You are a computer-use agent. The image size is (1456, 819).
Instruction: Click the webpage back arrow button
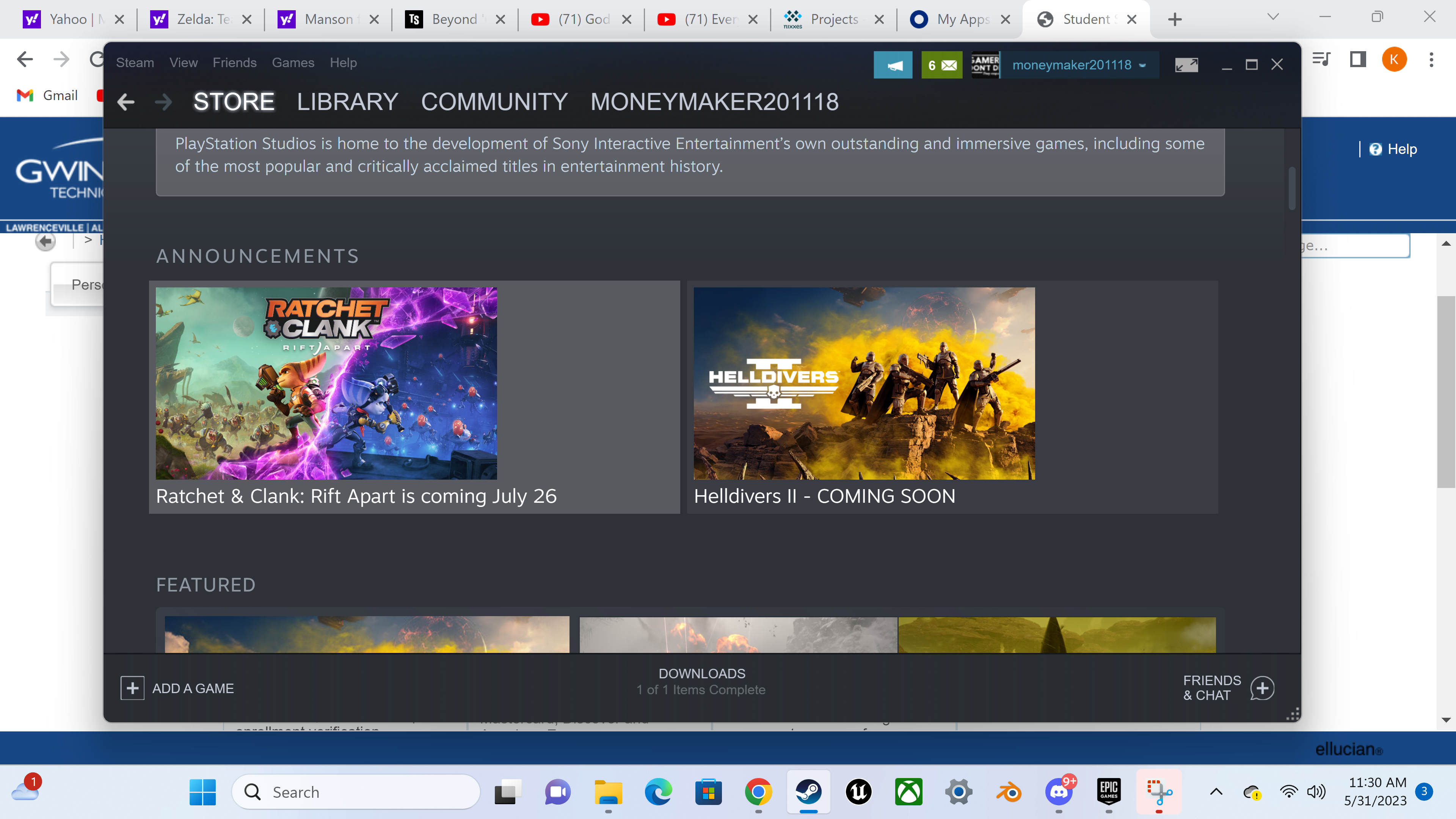[45, 242]
